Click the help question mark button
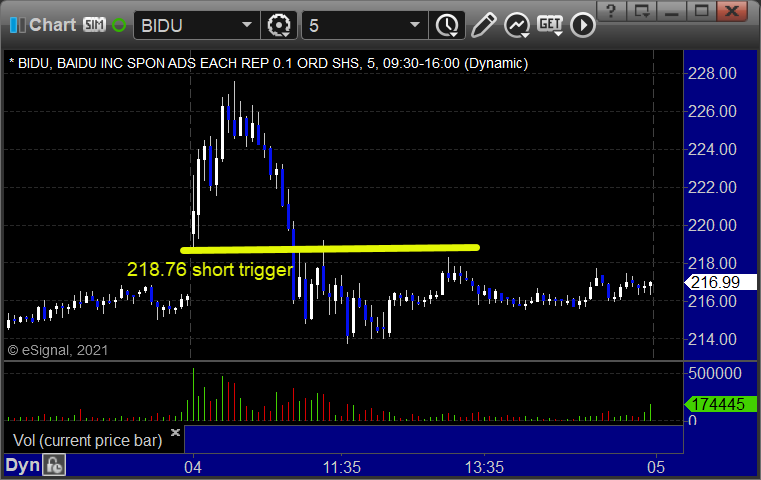Image resolution: width=761 pixels, height=480 pixels. [612, 11]
